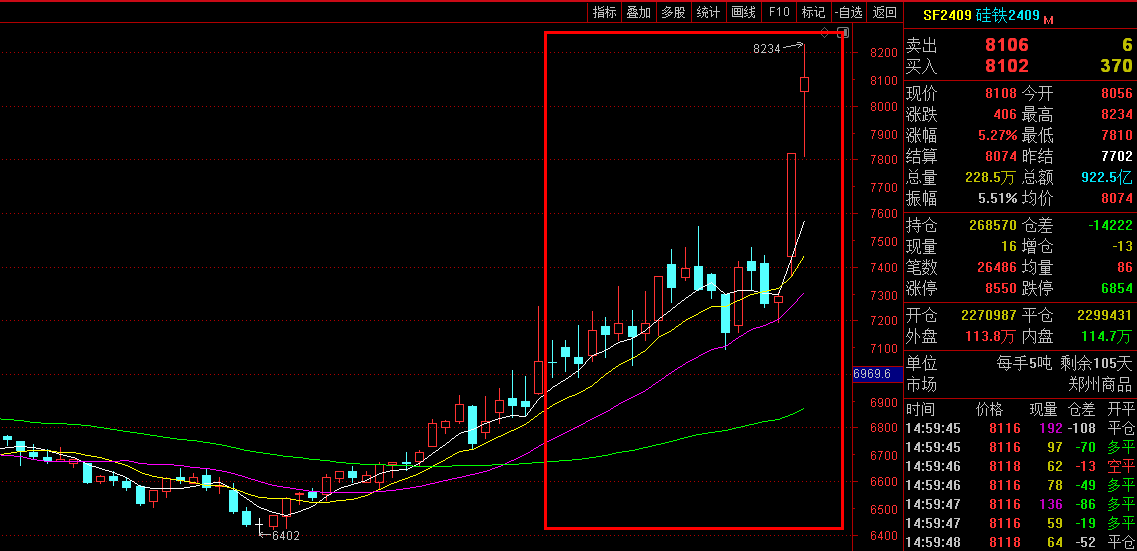Click the small square window icon at chart corner
Viewport: 1137px width, 551px height.
[x=843, y=33]
